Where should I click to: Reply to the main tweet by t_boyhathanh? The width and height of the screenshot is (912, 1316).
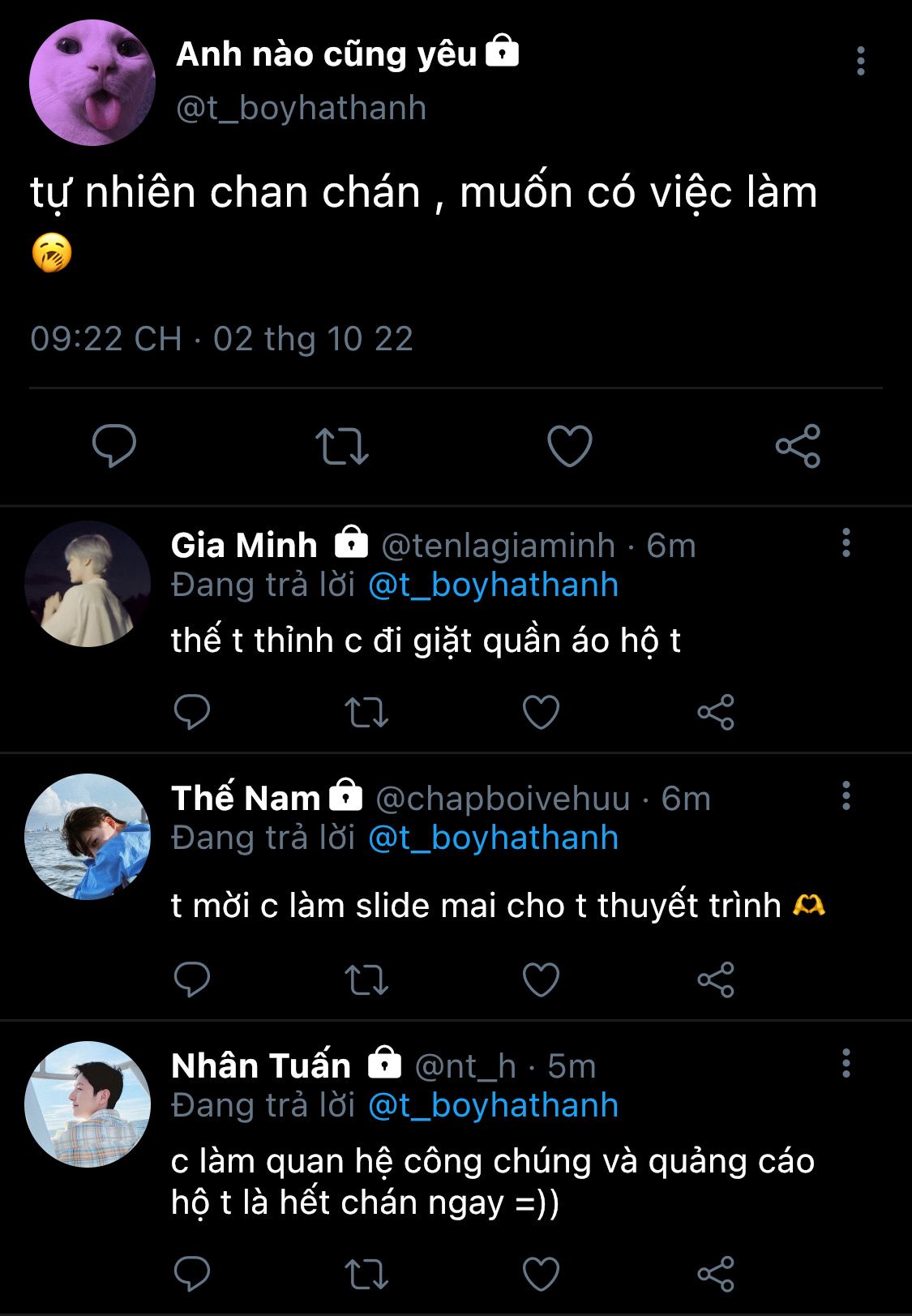pyautogui.click(x=114, y=445)
